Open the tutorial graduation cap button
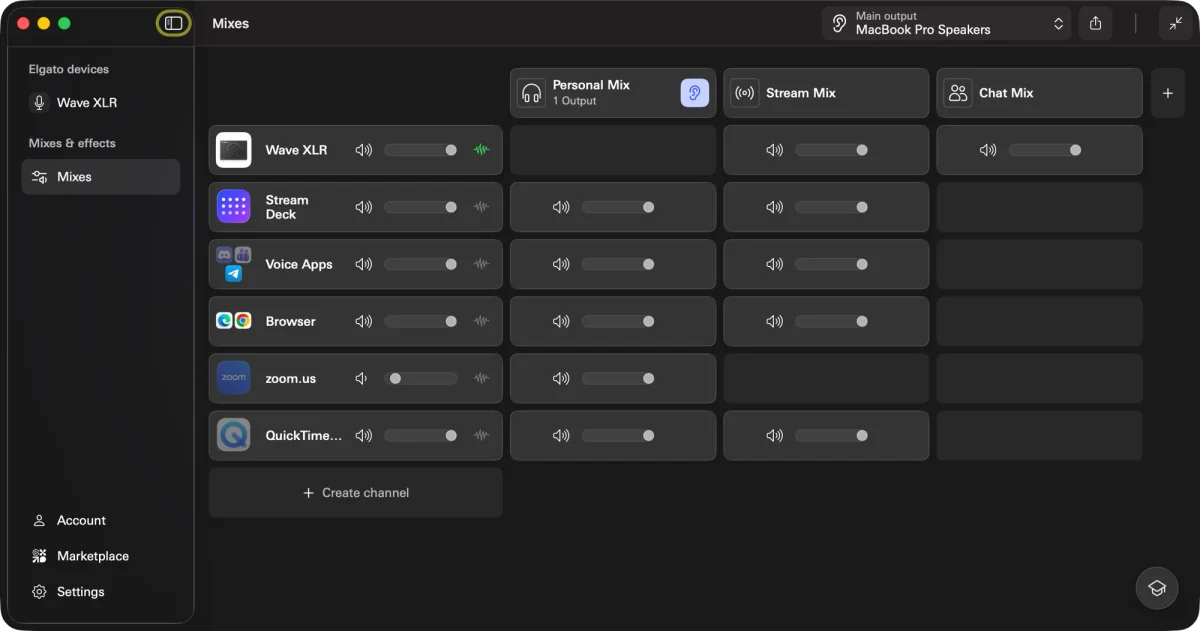Image resolution: width=1200 pixels, height=631 pixels. pyautogui.click(x=1156, y=588)
